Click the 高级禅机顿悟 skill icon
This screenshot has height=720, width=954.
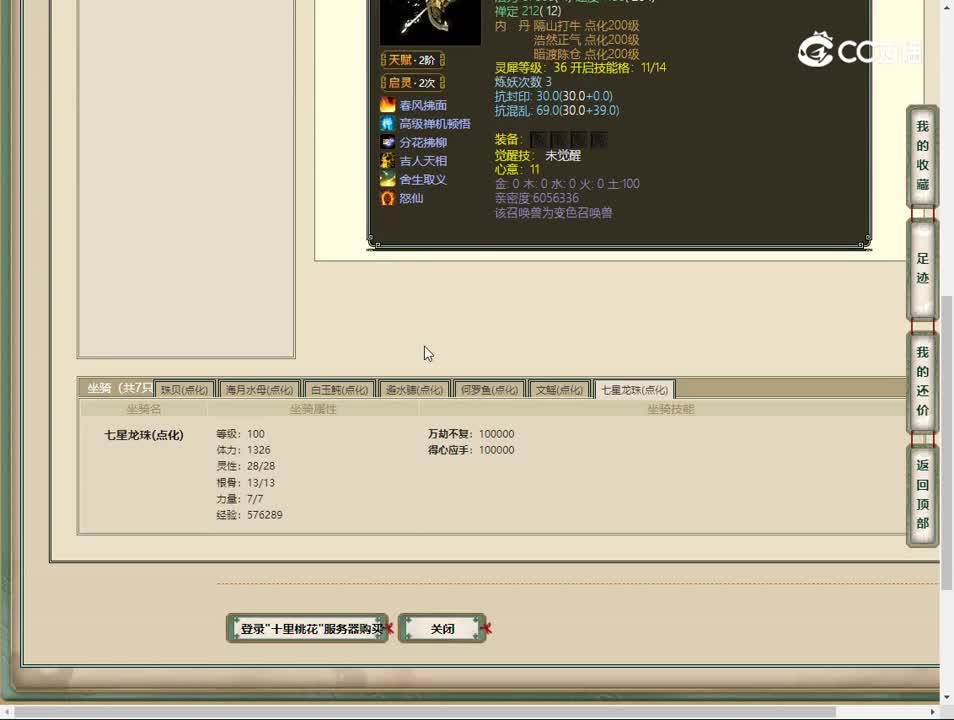pos(387,124)
